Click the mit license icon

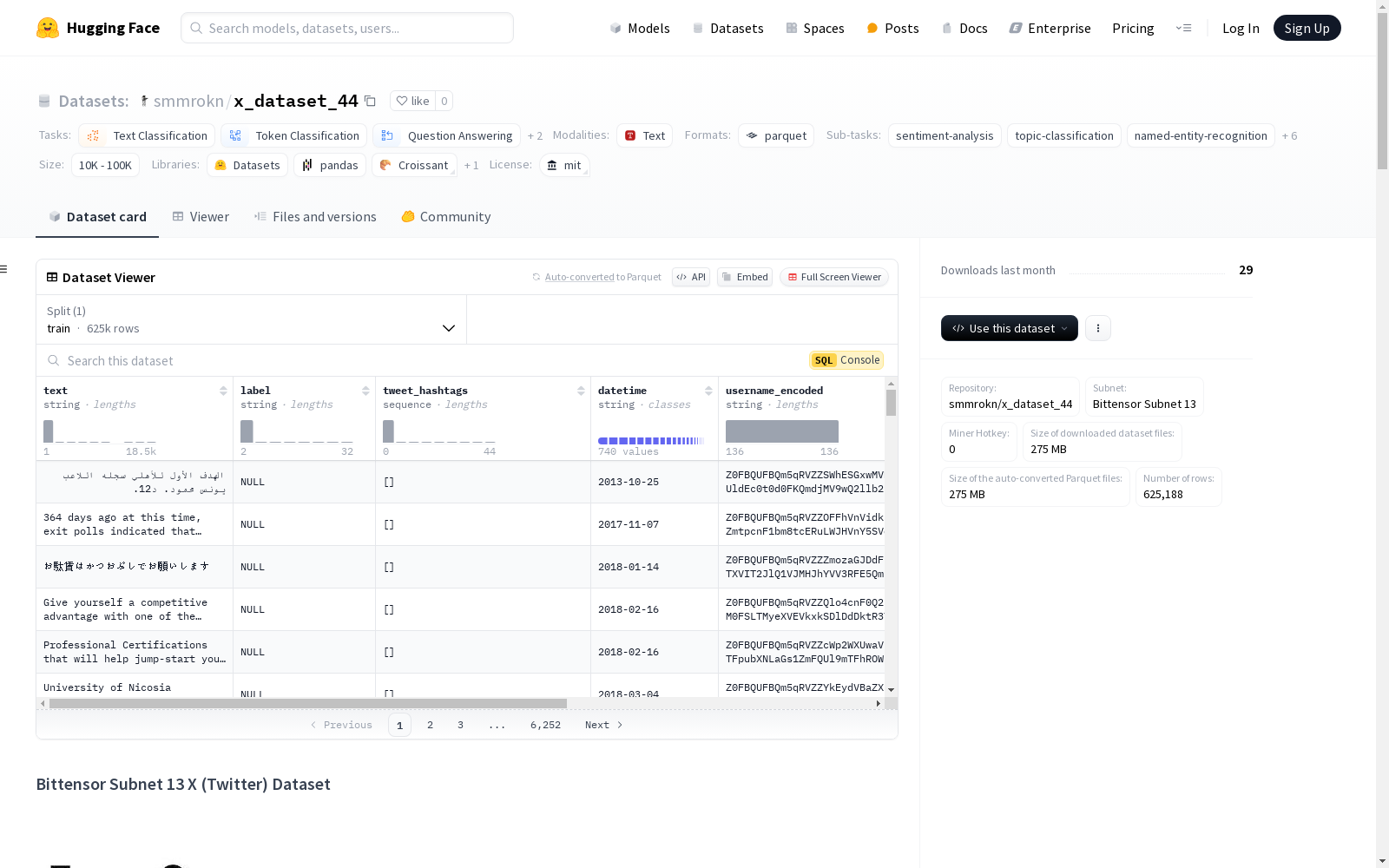tap(552, 165)
